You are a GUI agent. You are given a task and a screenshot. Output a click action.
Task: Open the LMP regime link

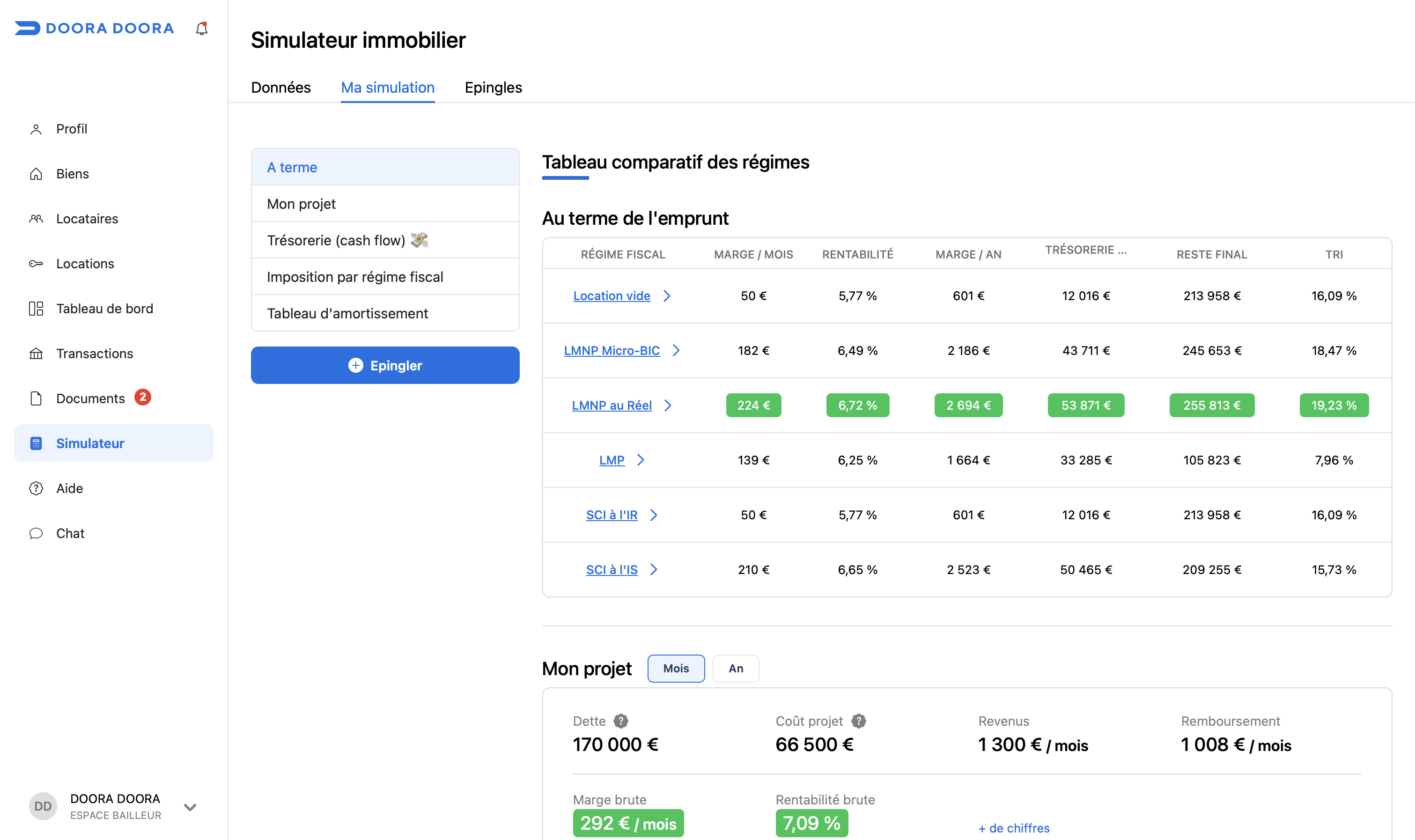pyautogui.click(x=612, y=460)
